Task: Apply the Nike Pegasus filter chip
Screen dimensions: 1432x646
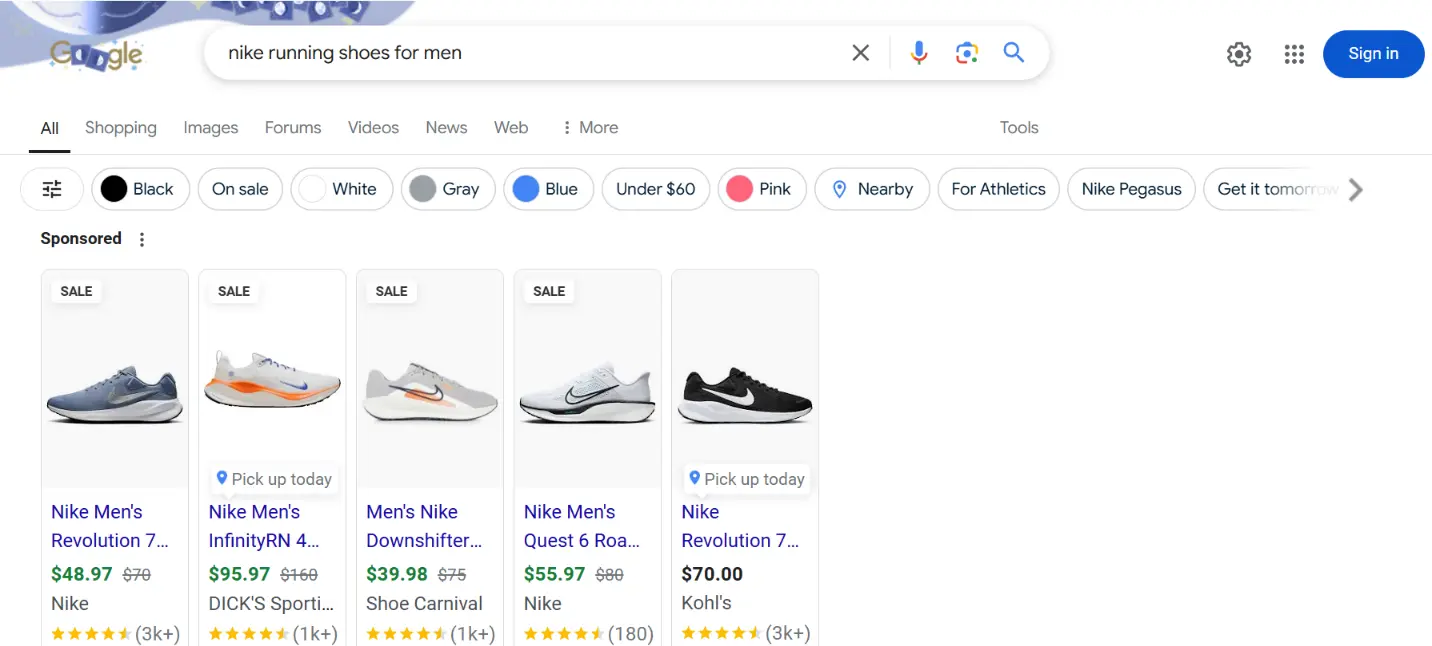Action: click(x=1131, y=189)
